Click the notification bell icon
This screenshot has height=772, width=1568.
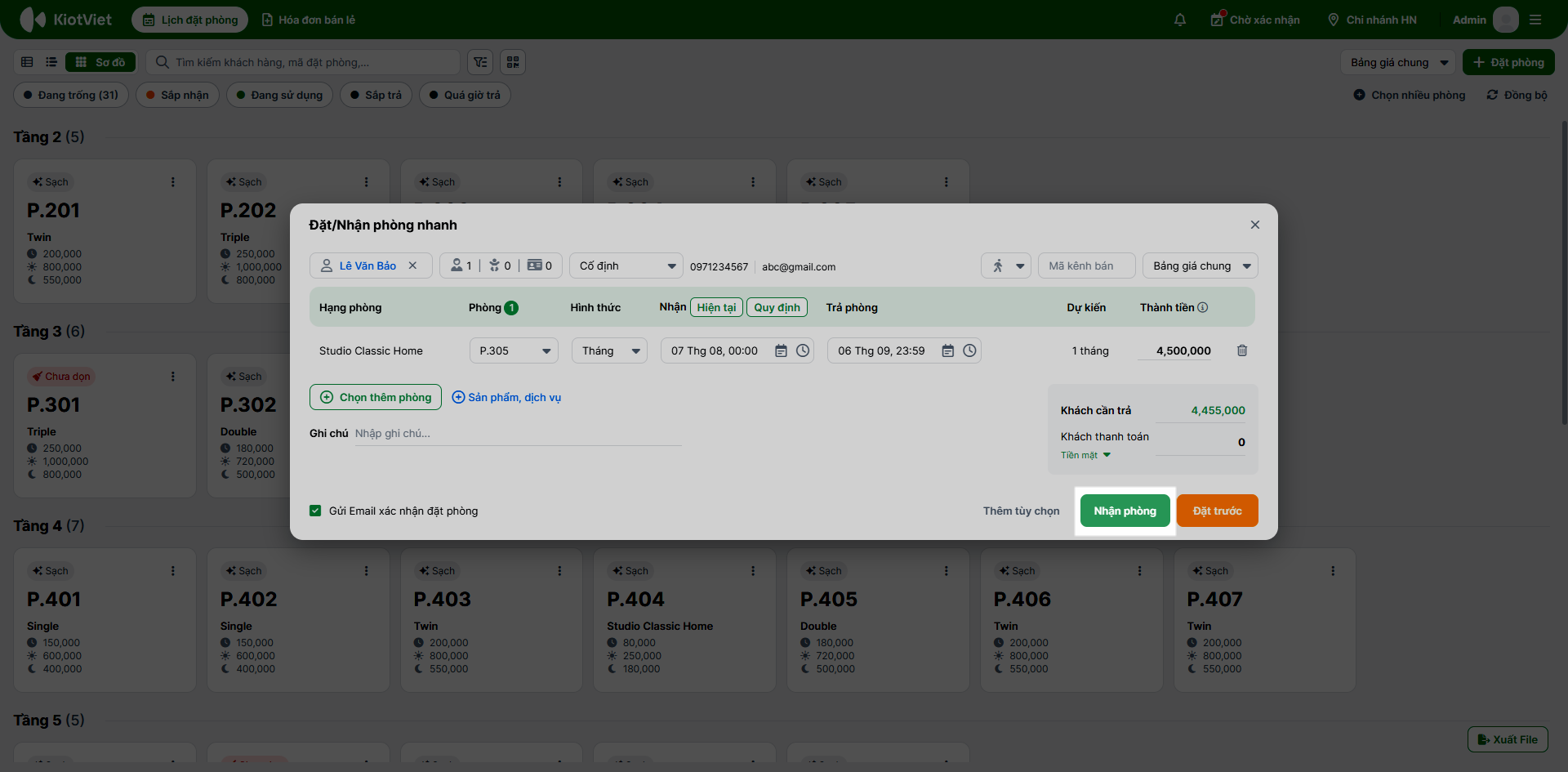coord(1179,20)
